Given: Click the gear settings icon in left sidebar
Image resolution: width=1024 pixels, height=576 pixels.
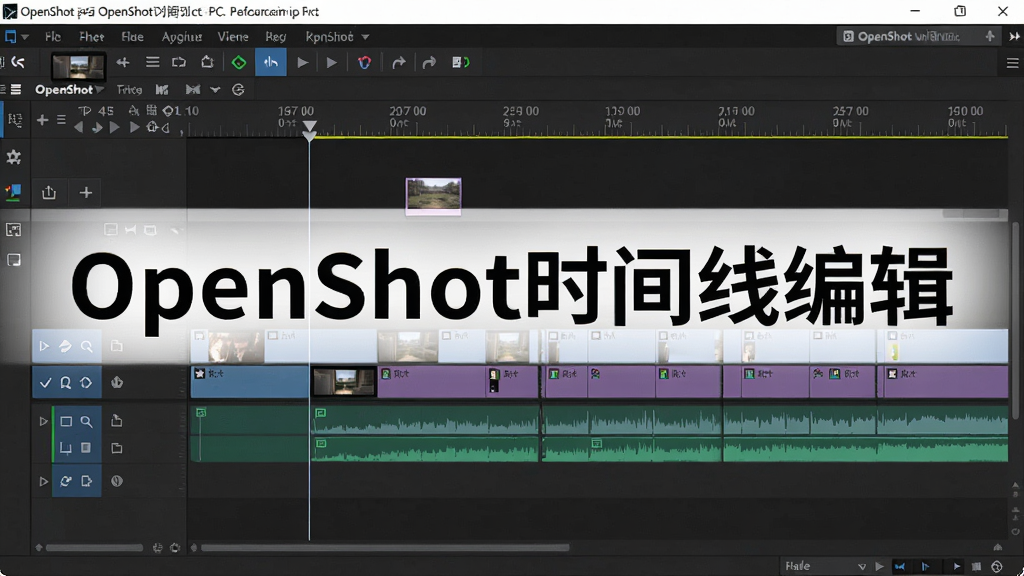Looking at the screenshot, I should tap(13, 157).
